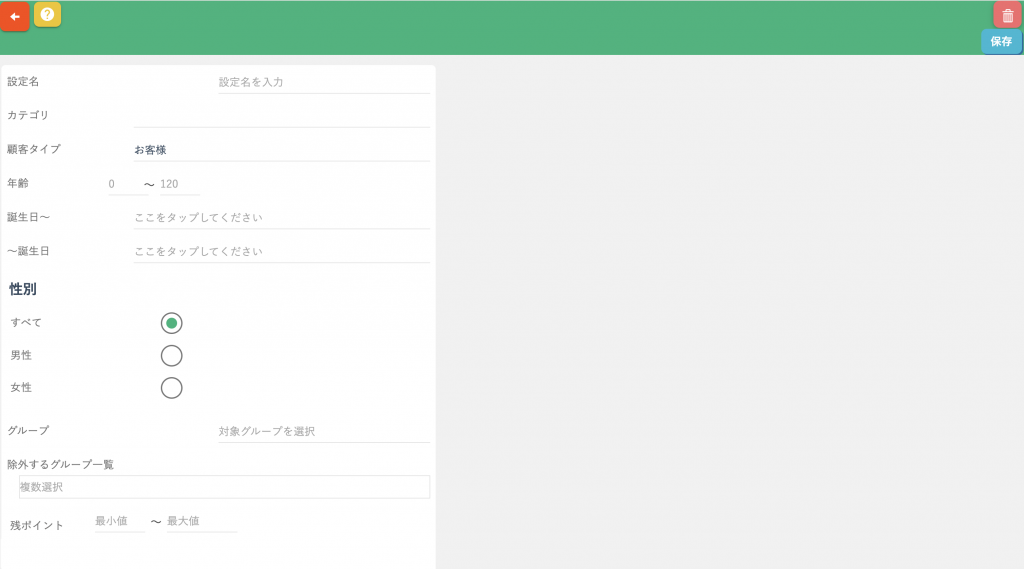This screenshot has width=1024, height=569.
Task: Click the 除外するグループ一覧 label
Action: coord(61,464)
